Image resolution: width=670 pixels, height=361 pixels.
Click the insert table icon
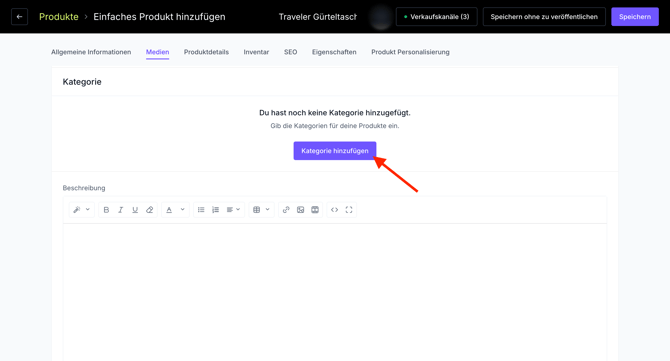pyautogui.click(x=256, y=210)
